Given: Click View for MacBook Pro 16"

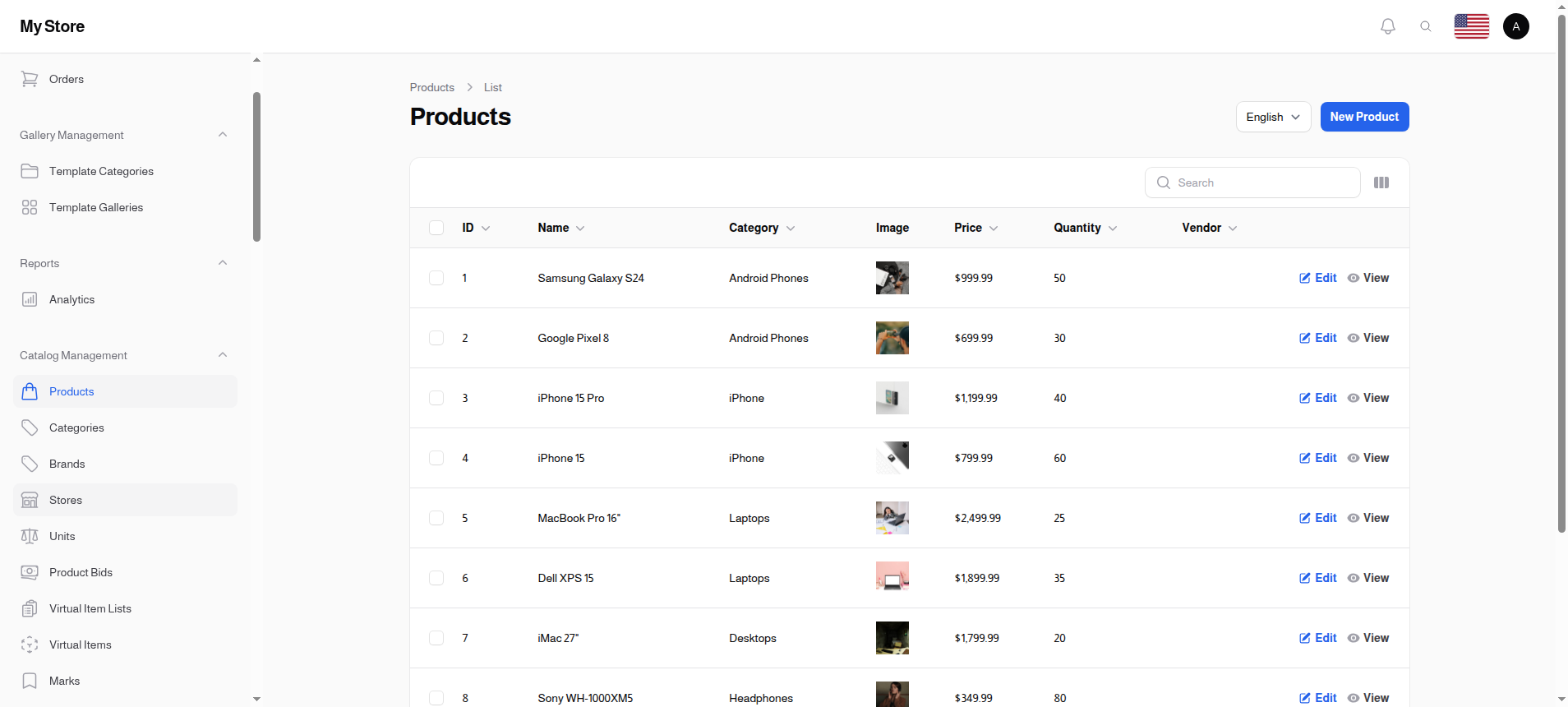Looking at the screenshot, I should [x=1368, y=518].
